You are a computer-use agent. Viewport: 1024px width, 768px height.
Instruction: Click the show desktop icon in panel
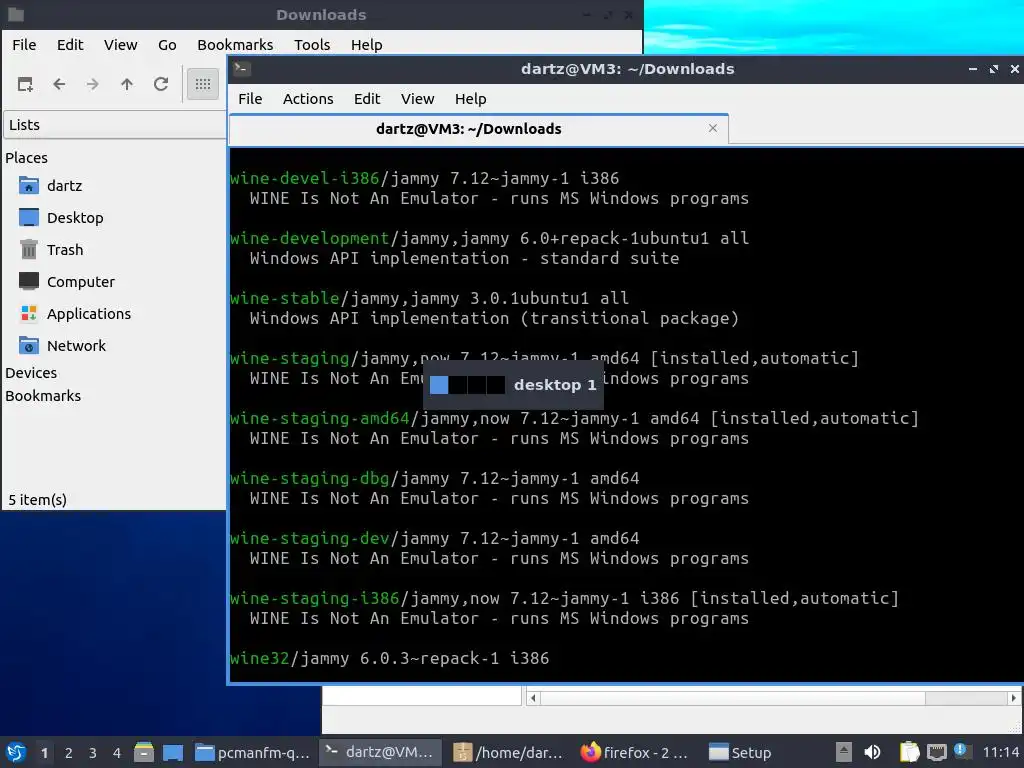click(x=173, y=752)
